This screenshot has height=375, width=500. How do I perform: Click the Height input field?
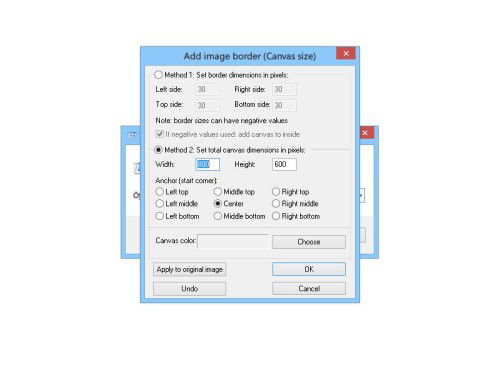pyautogui.click(x=284, y=164)
